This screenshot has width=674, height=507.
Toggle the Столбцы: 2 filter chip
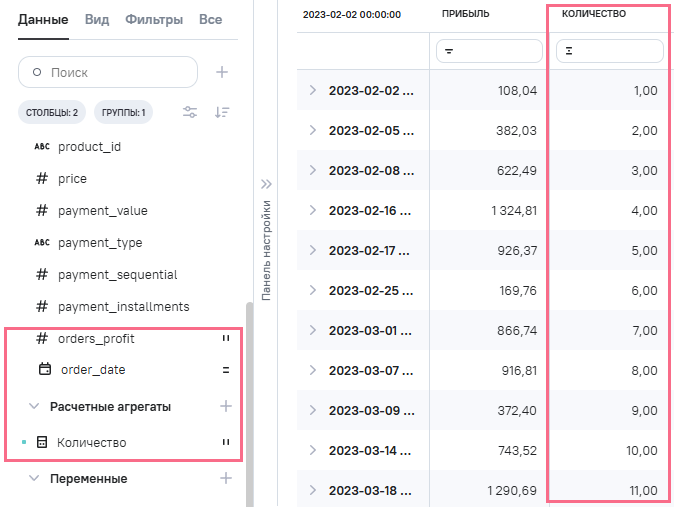point(52,112)
